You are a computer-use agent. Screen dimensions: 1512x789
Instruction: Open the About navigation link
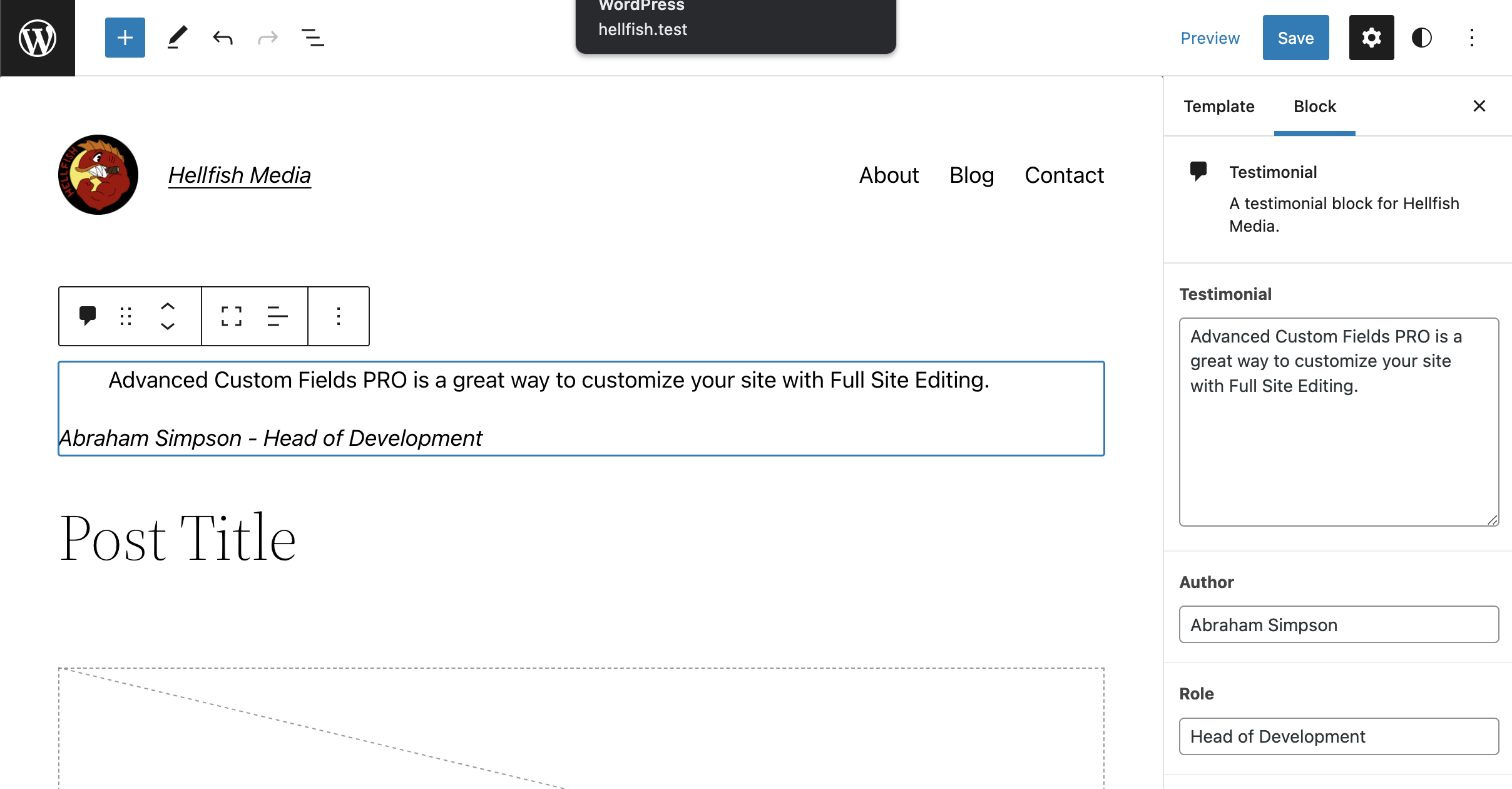click(889, 175)
